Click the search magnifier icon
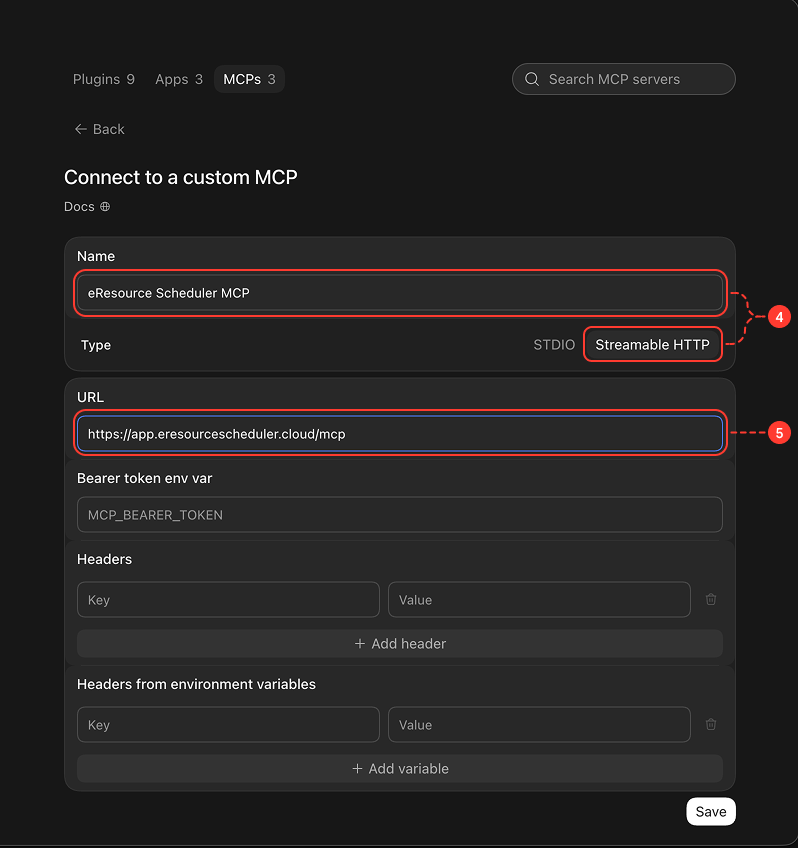This screenshot has height=848, width=798. [x=532, y=79]
